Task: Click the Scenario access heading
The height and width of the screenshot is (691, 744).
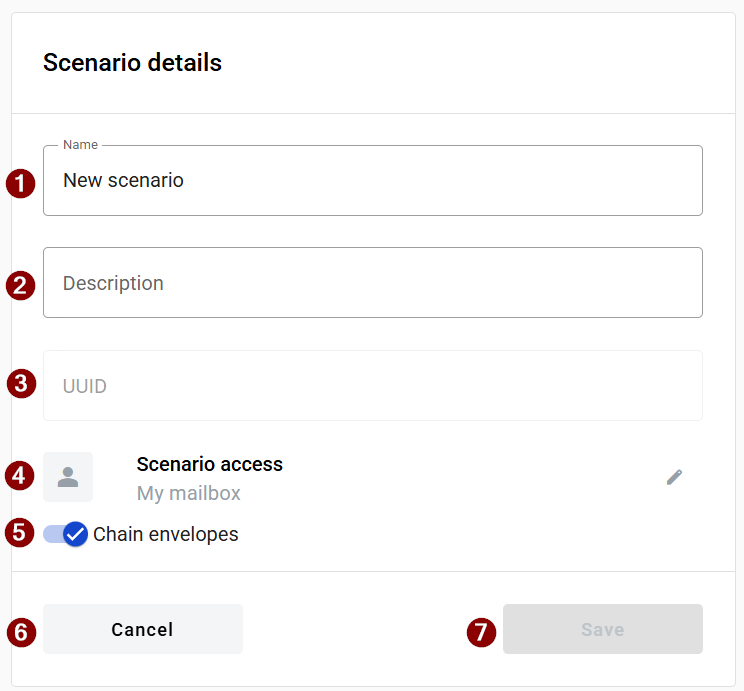Action: click(x=210, y=464)
